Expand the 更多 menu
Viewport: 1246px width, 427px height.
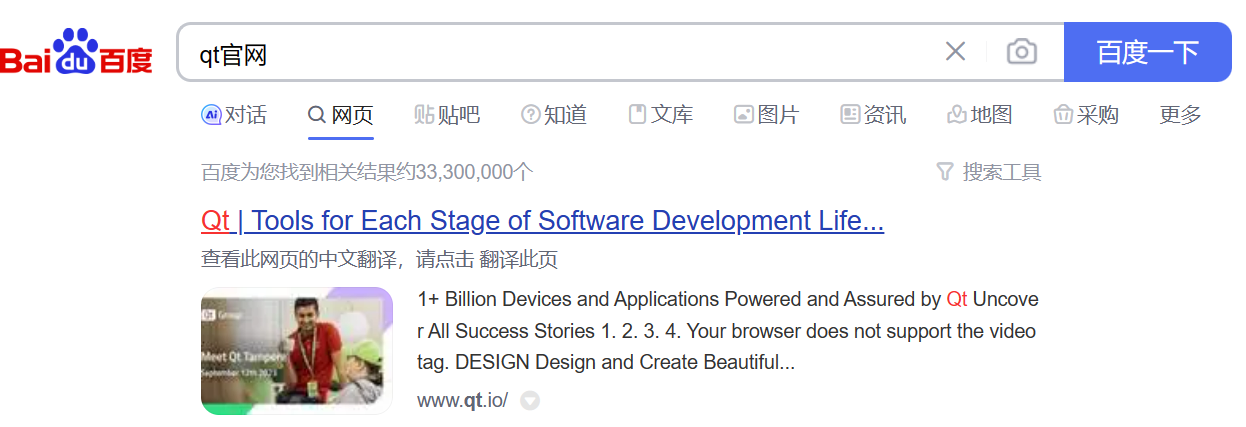click(1180, 115)
